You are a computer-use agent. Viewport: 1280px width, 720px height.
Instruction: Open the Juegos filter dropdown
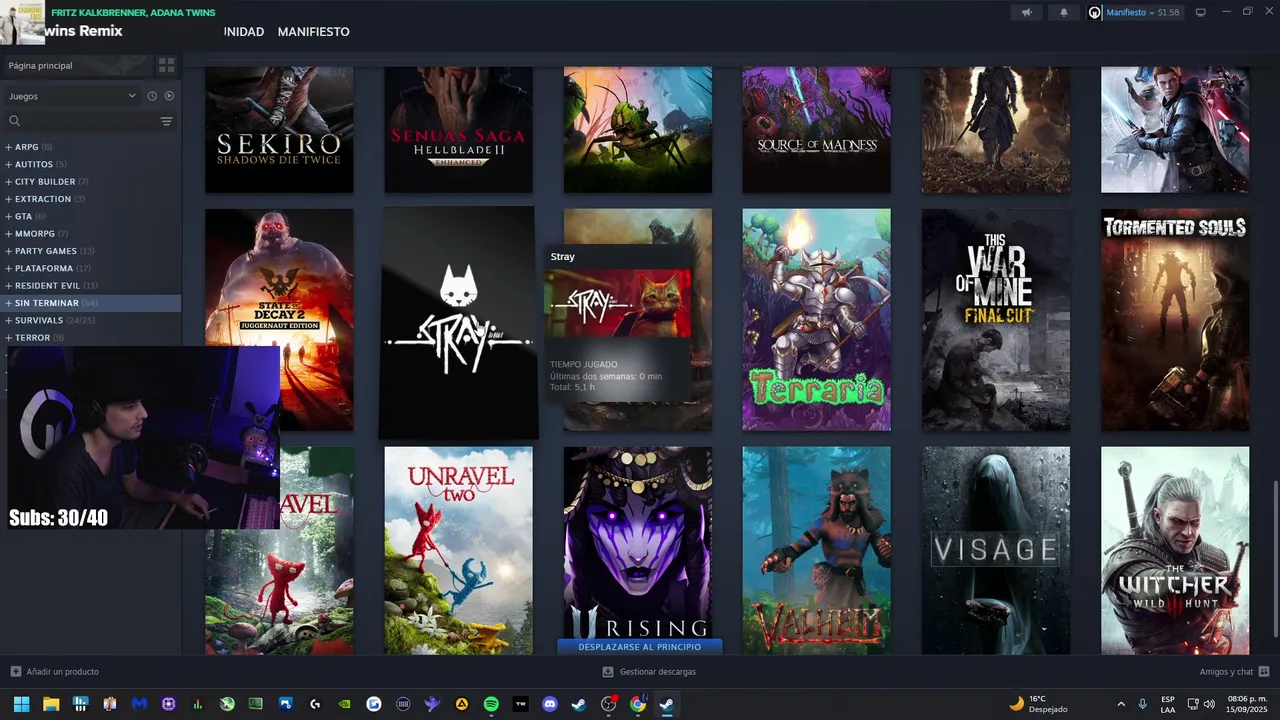[x=72, y=96]
